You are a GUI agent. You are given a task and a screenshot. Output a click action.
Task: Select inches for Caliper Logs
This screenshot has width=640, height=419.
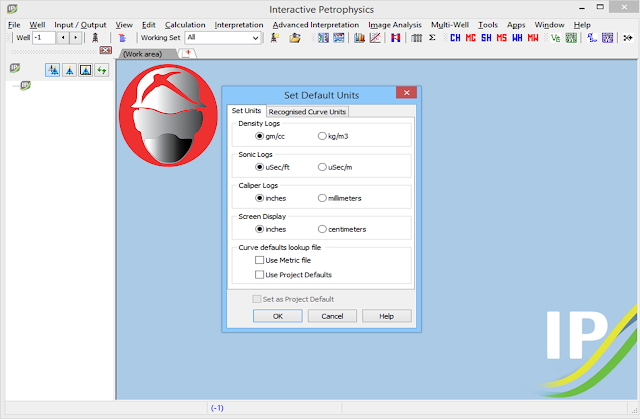click(x=271, y=198)
